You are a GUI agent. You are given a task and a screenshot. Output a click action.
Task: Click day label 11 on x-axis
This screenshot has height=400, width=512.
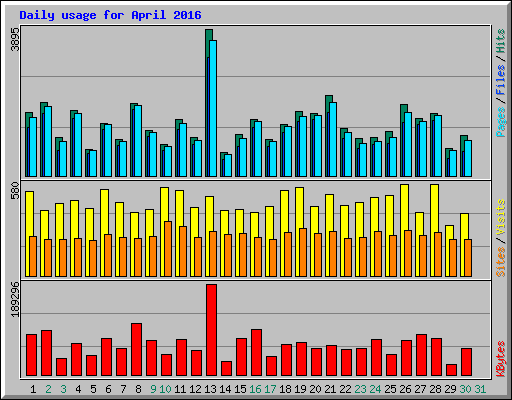[180, 389]
